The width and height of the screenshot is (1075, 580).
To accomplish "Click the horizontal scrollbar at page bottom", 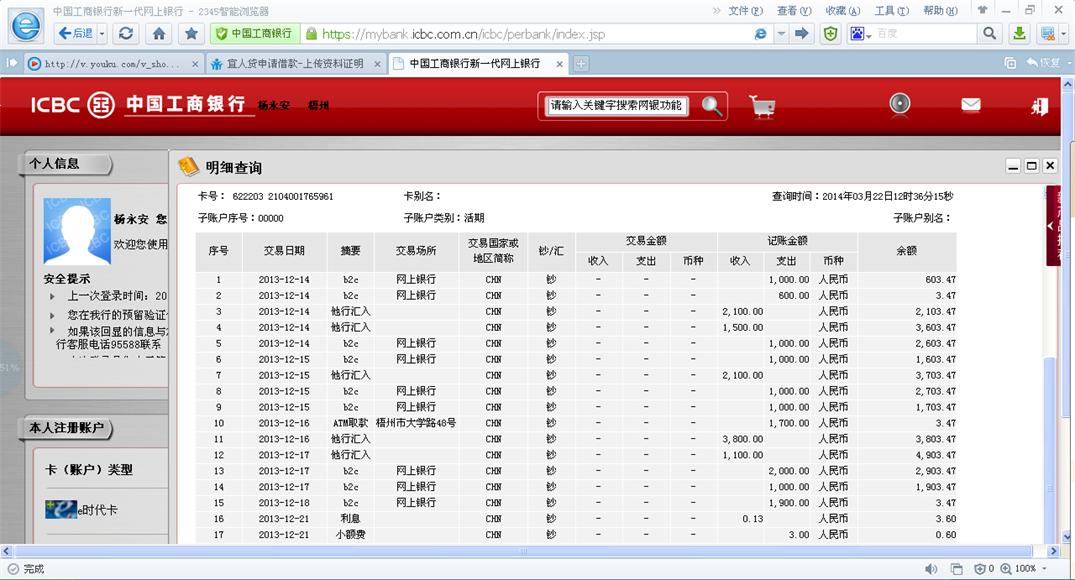I will tap(520, 551).
